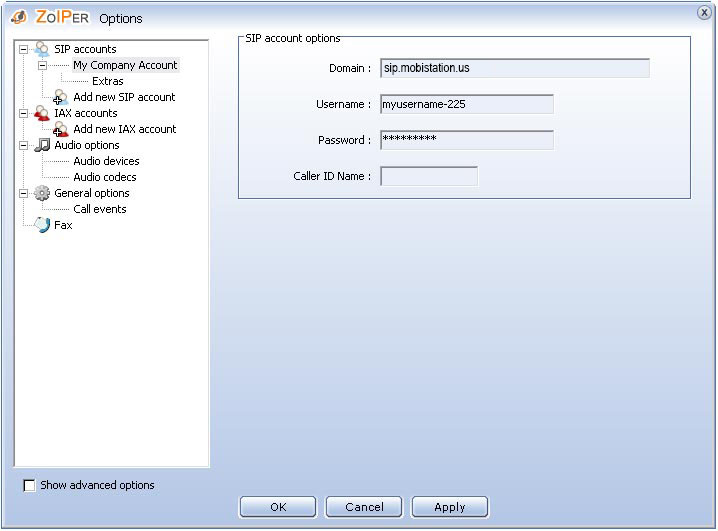Focus the Domain input field

point(515,68)
